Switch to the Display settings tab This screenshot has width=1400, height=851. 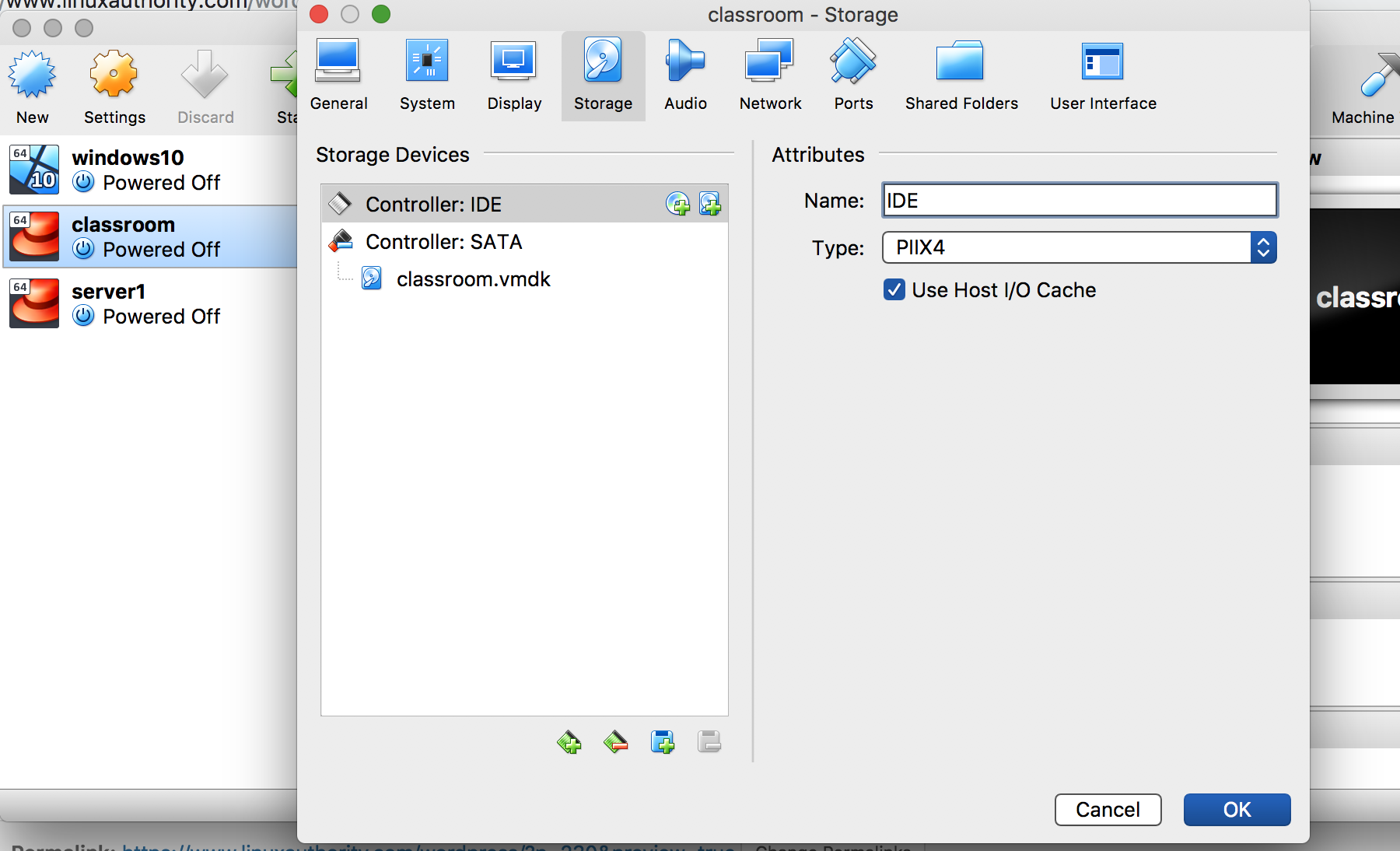point(514,76)
